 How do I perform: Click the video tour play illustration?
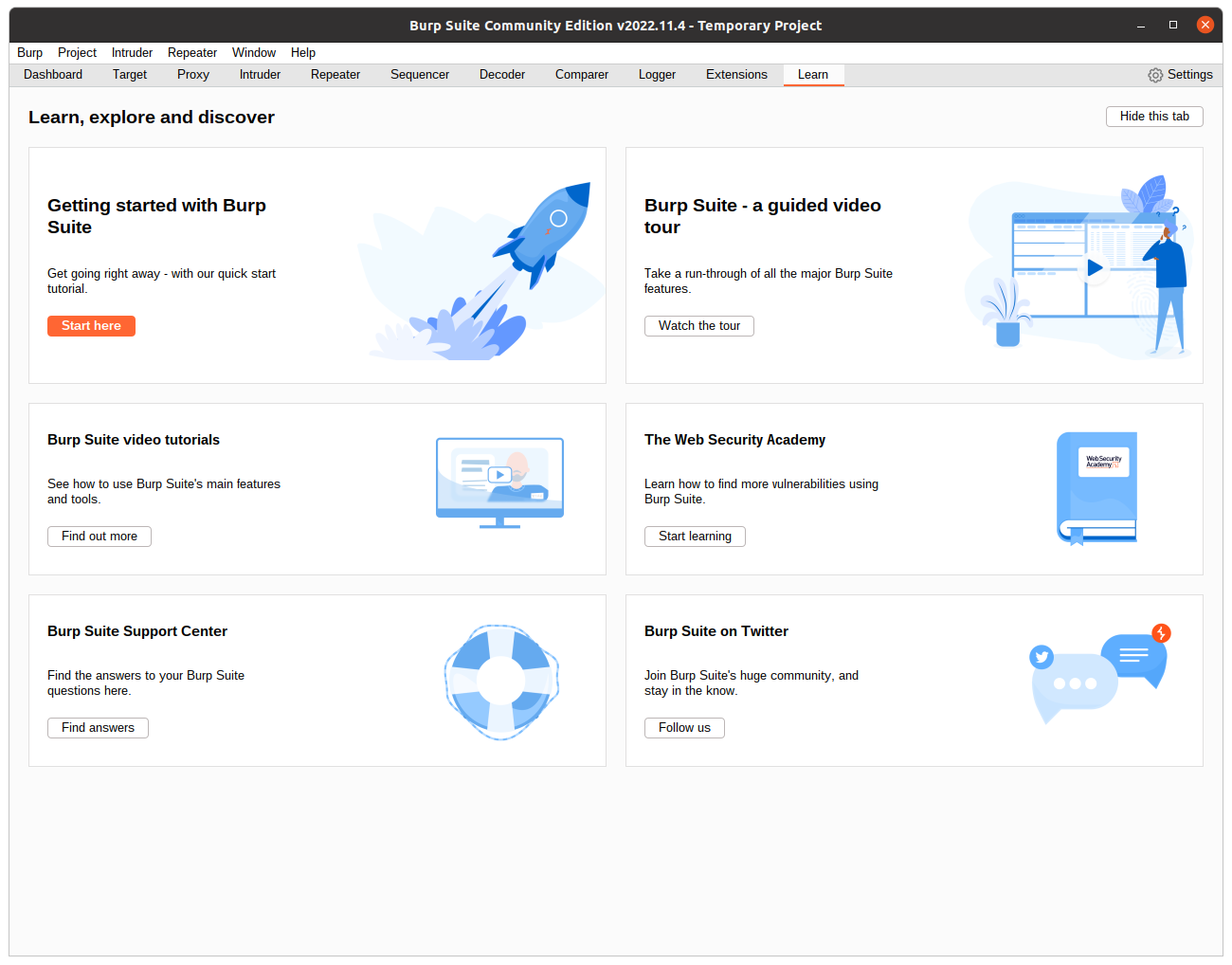(1078, 265)
